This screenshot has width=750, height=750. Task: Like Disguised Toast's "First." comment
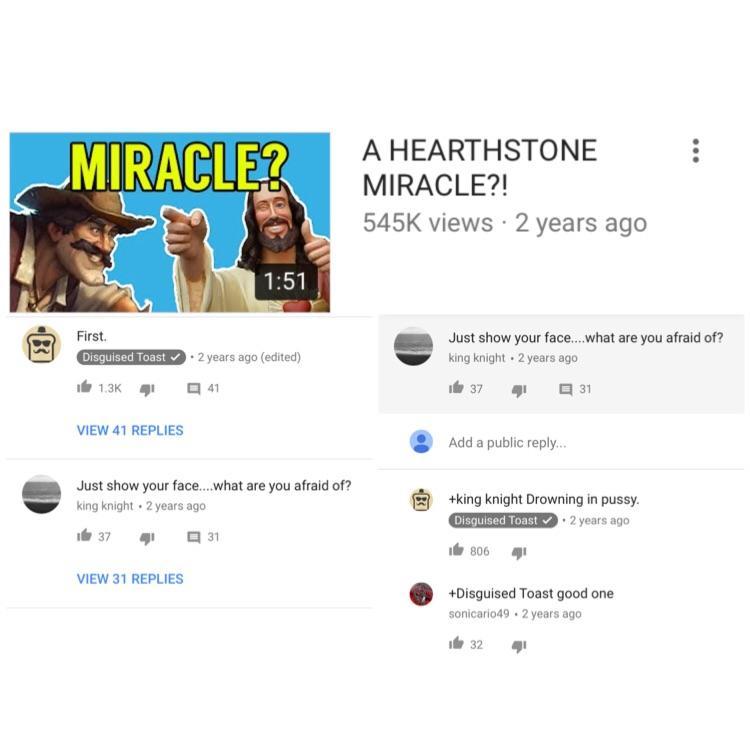tap(84, 387)
